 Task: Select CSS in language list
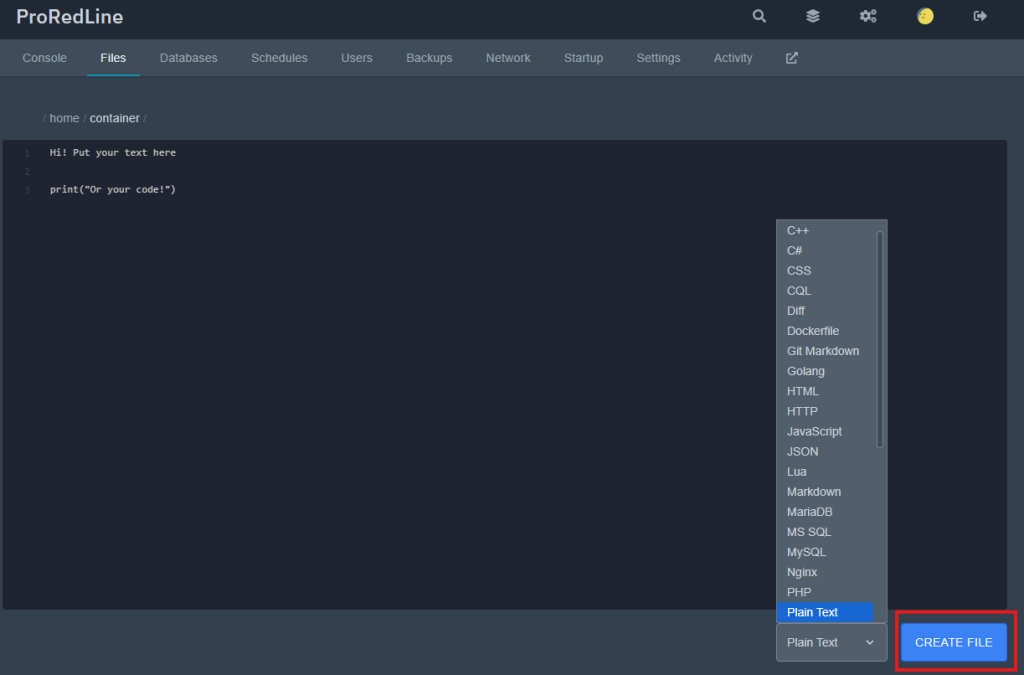click(x=825, y=271)
